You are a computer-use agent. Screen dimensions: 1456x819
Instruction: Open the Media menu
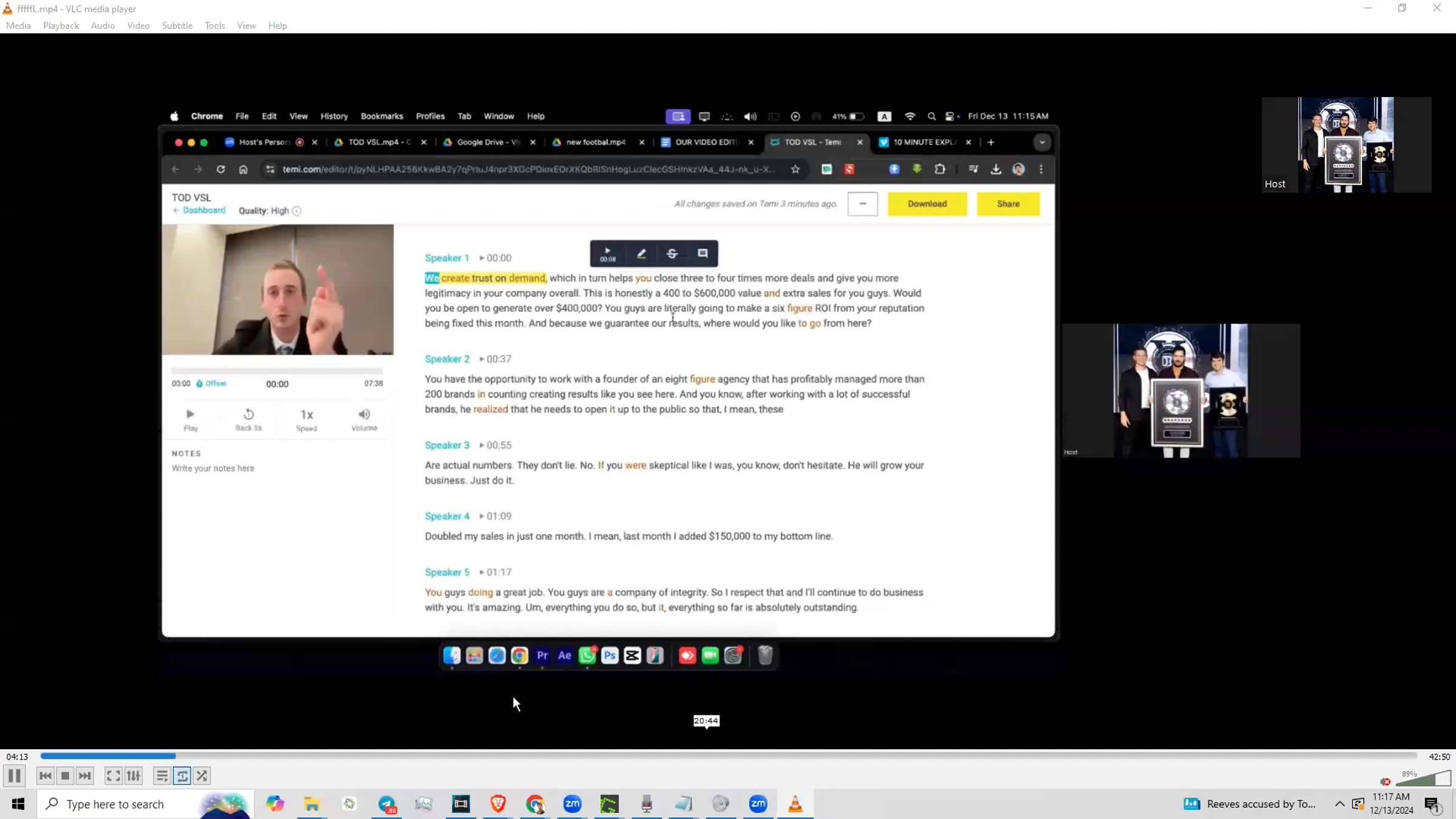18,25
